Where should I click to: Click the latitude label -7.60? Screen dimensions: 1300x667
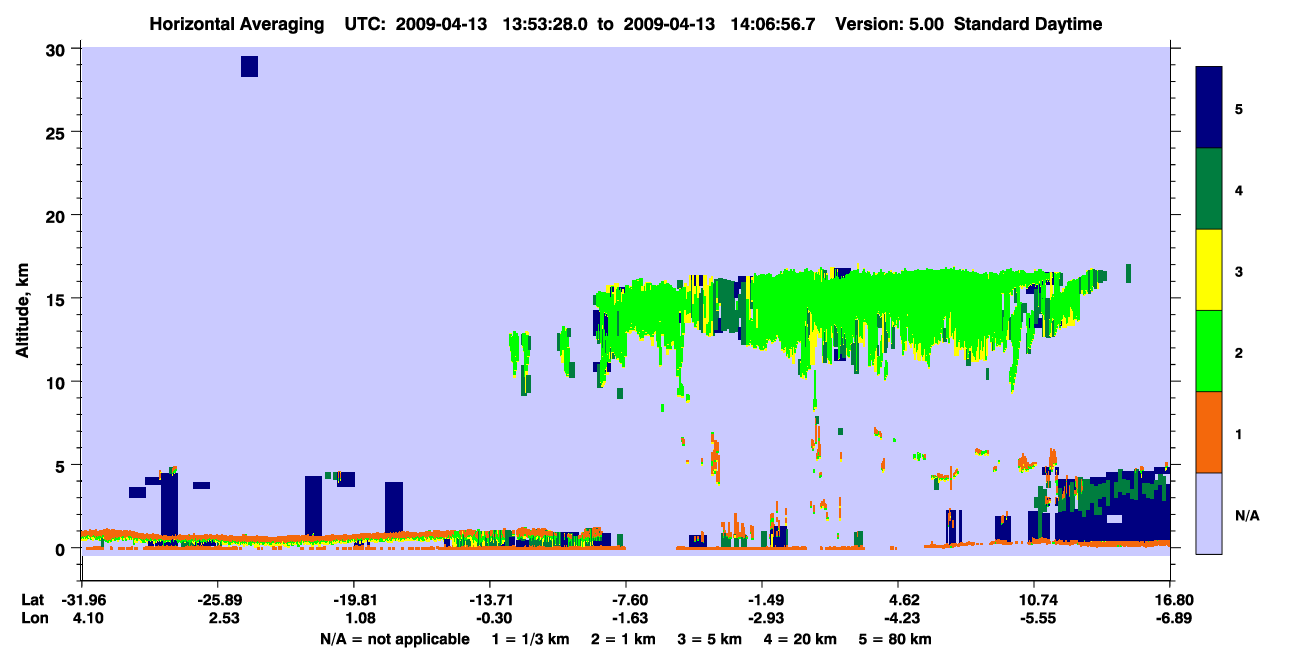coord(625,600)
